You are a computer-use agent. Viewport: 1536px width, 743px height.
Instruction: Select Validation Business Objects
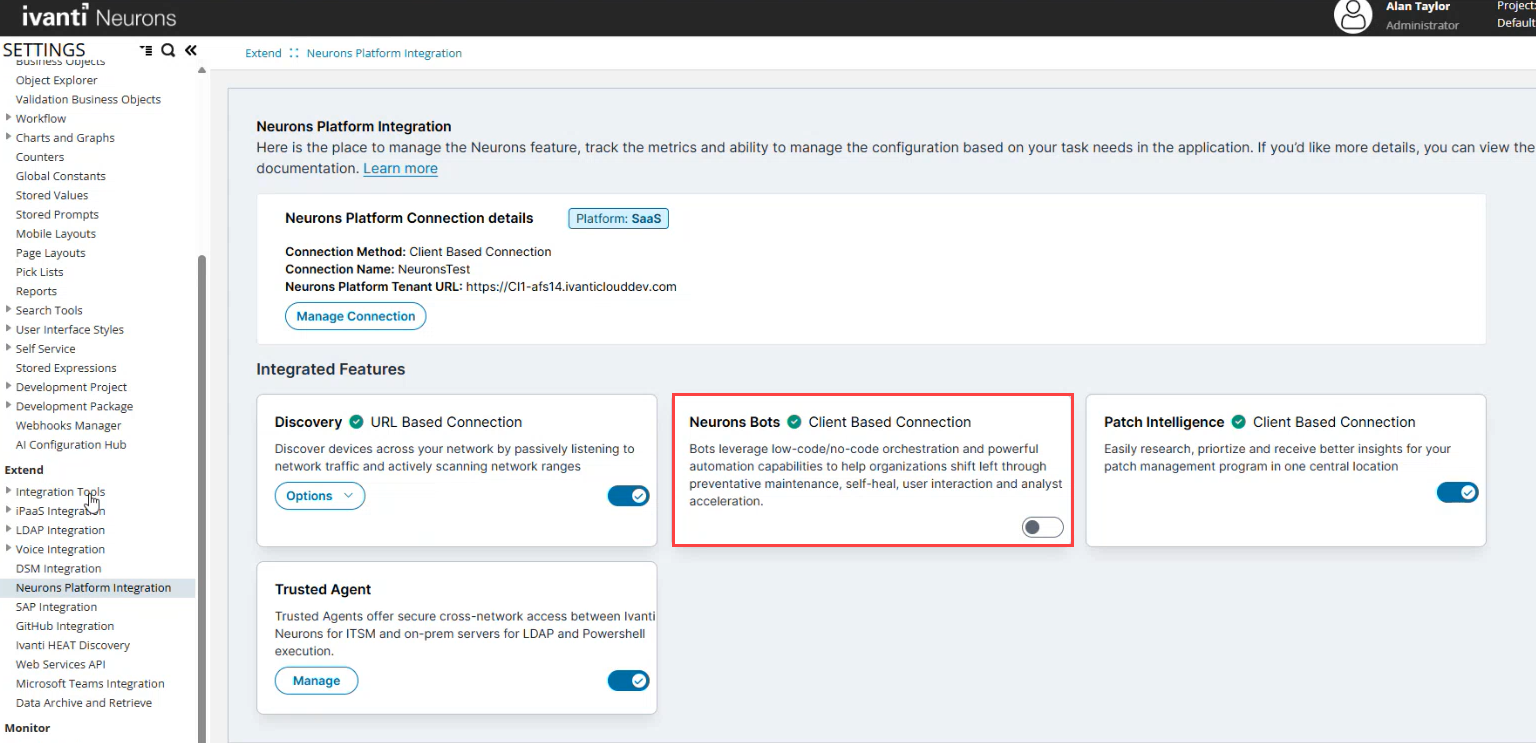[x=88, y=99]
